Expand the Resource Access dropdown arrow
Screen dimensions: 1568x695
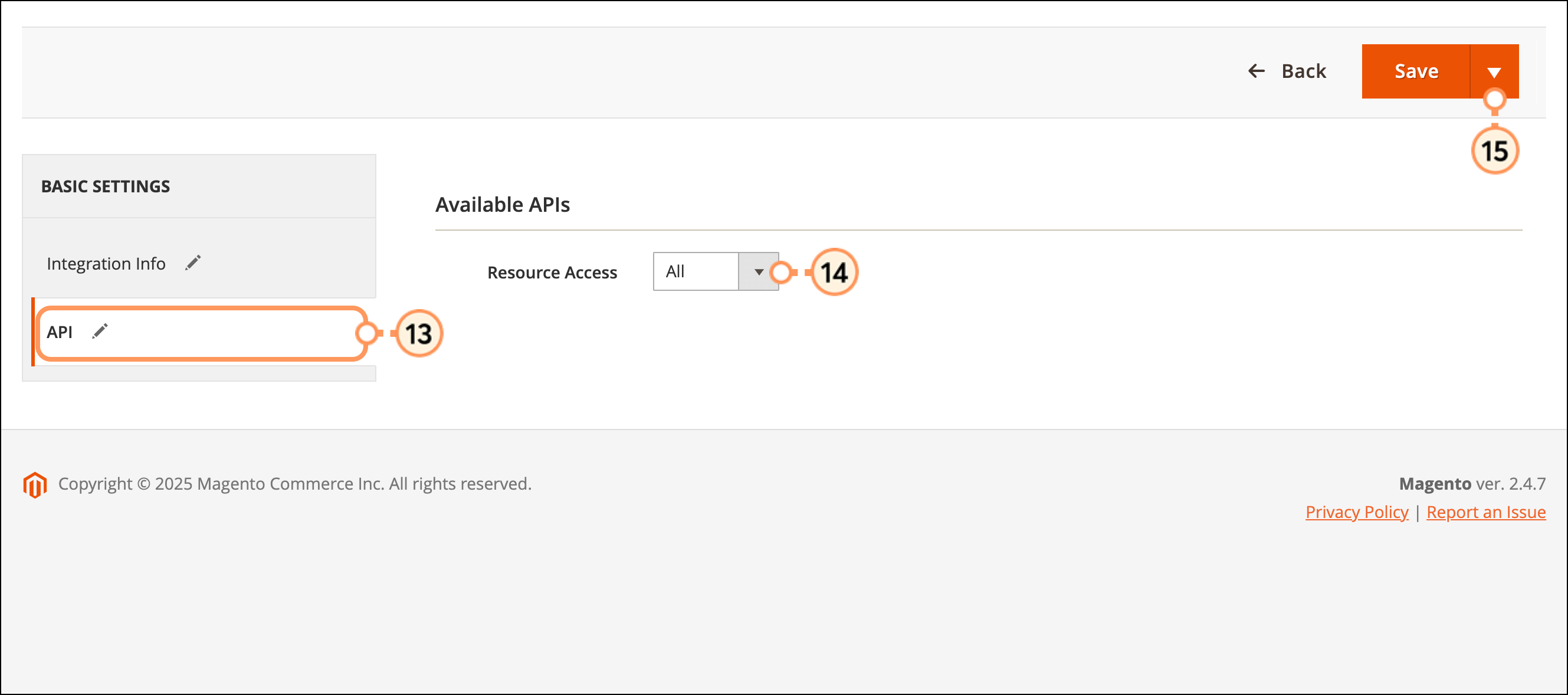tap(759, 271)
